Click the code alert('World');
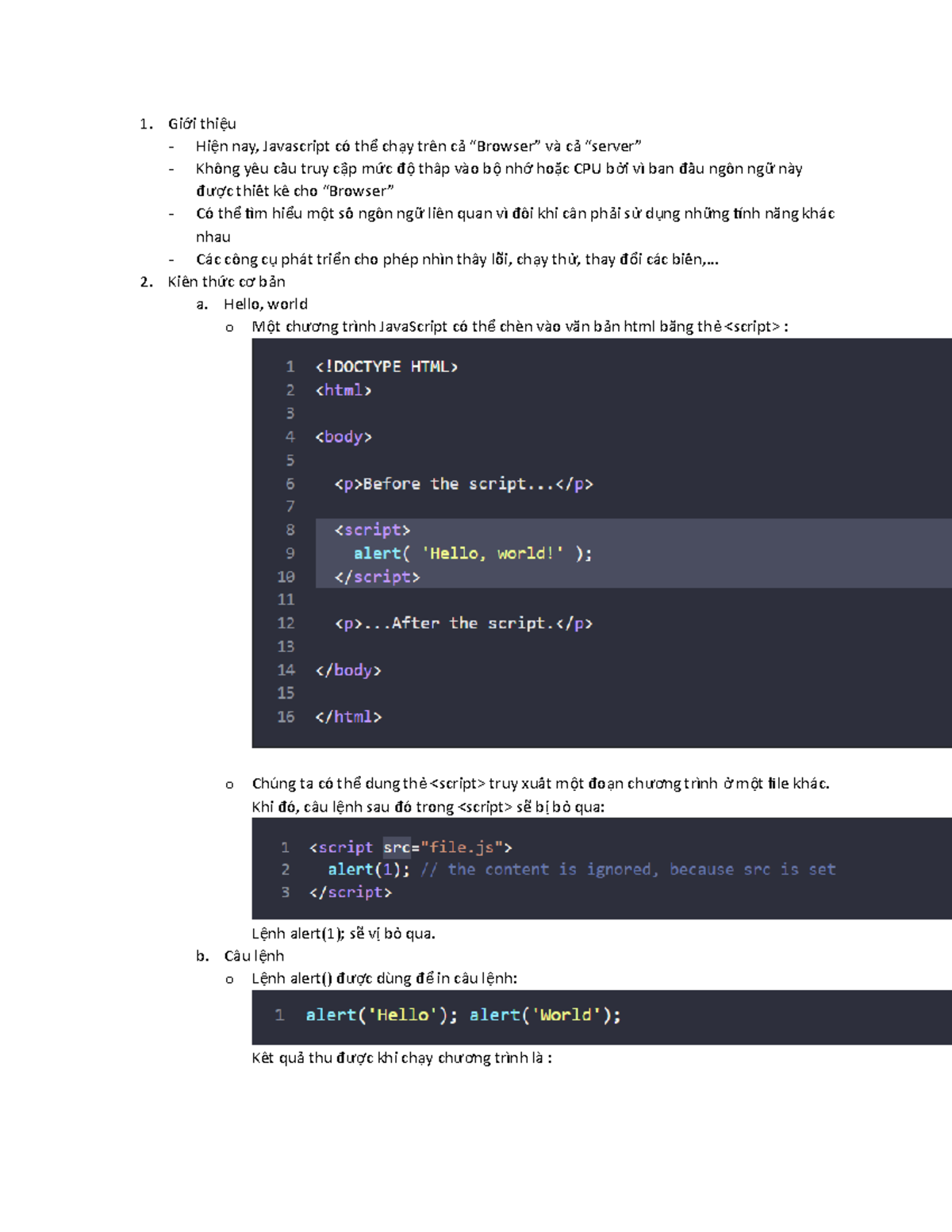The image size is (952, 1232). 545,1015
